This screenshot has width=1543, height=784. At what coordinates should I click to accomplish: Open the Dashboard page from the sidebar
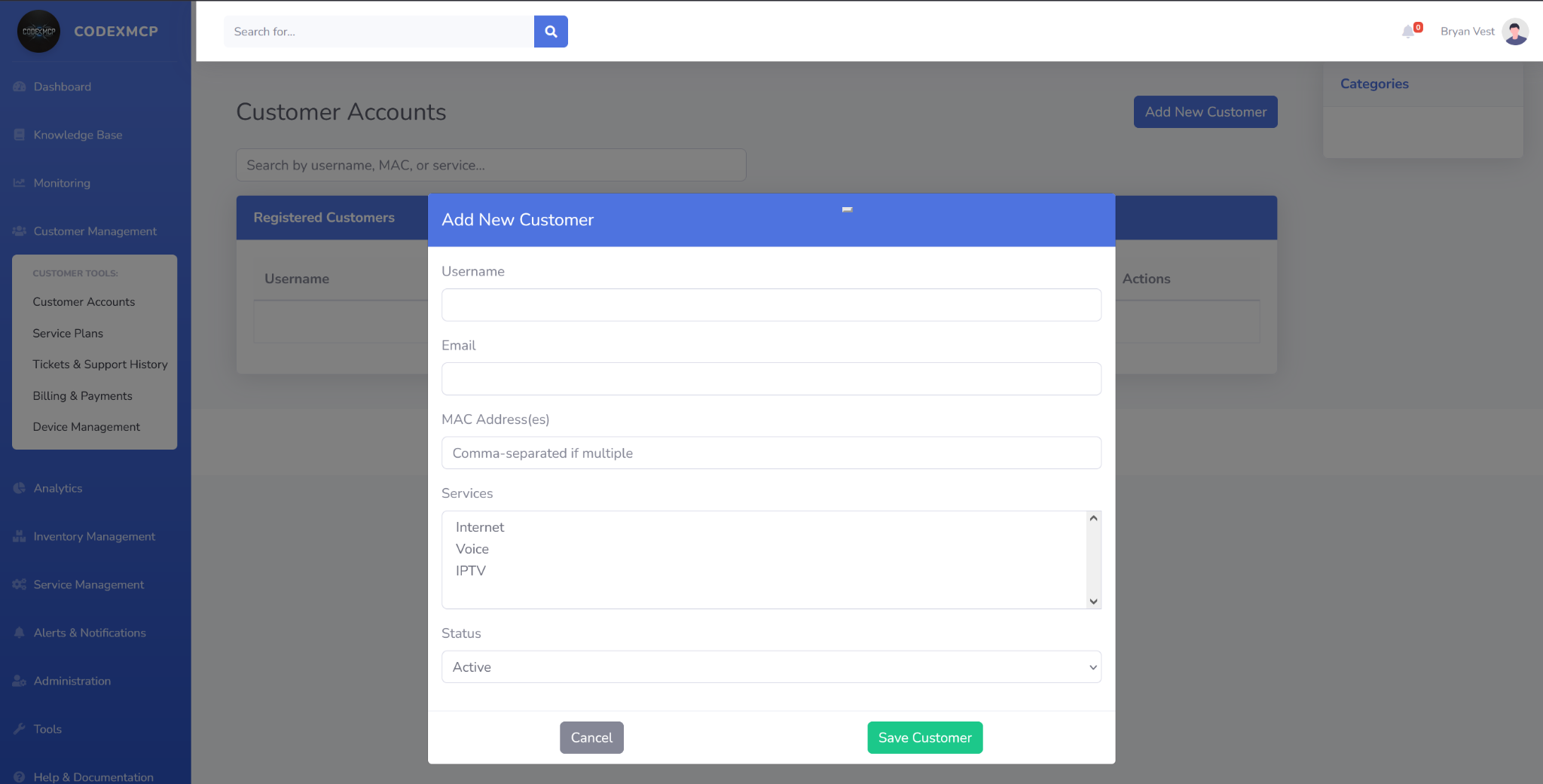click(20, 87)
